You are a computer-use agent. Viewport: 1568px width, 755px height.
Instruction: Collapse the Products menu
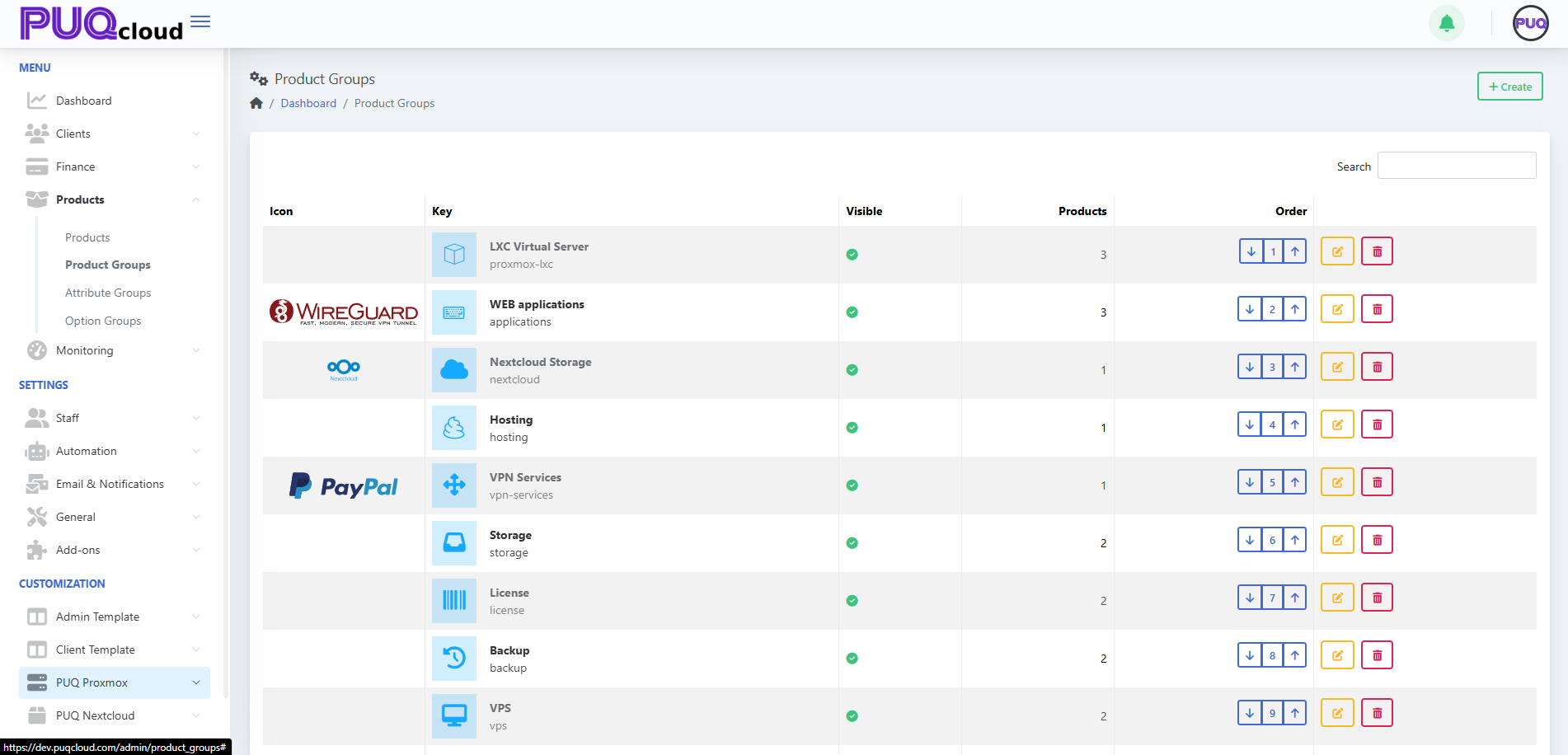(113, 199)
